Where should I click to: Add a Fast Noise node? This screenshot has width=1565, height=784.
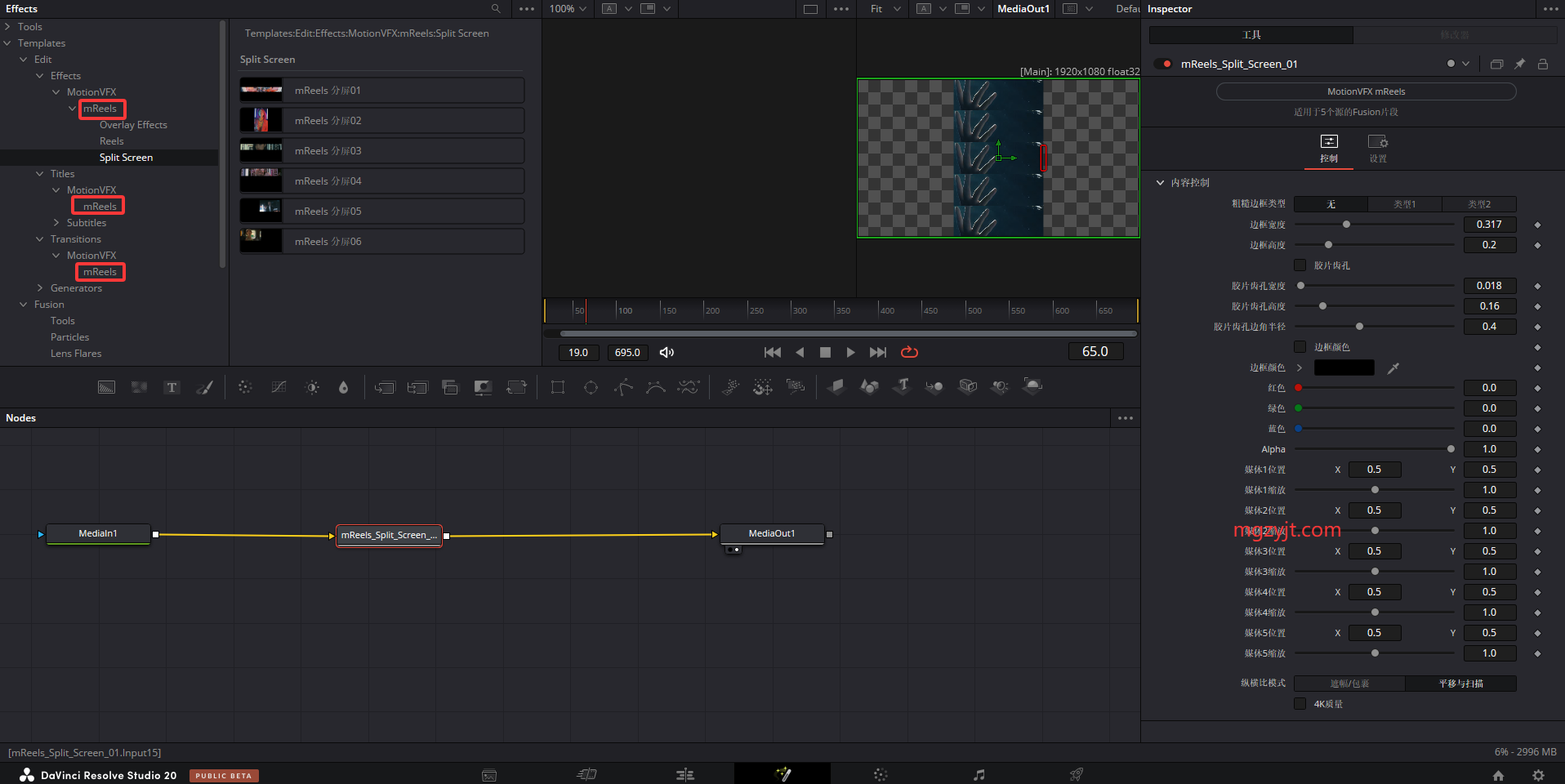pos(140,387)
